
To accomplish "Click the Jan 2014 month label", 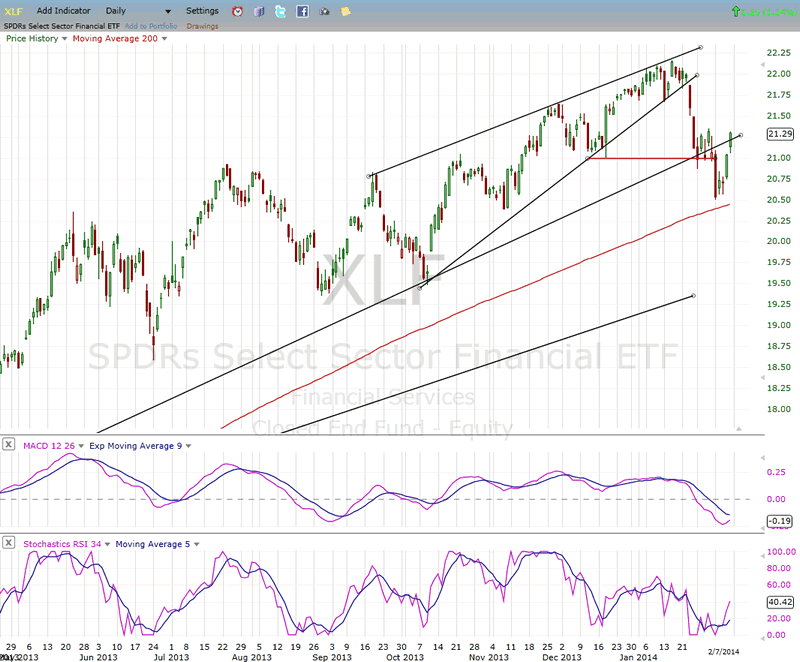I will pyautogui.click(x=638, y=657).
